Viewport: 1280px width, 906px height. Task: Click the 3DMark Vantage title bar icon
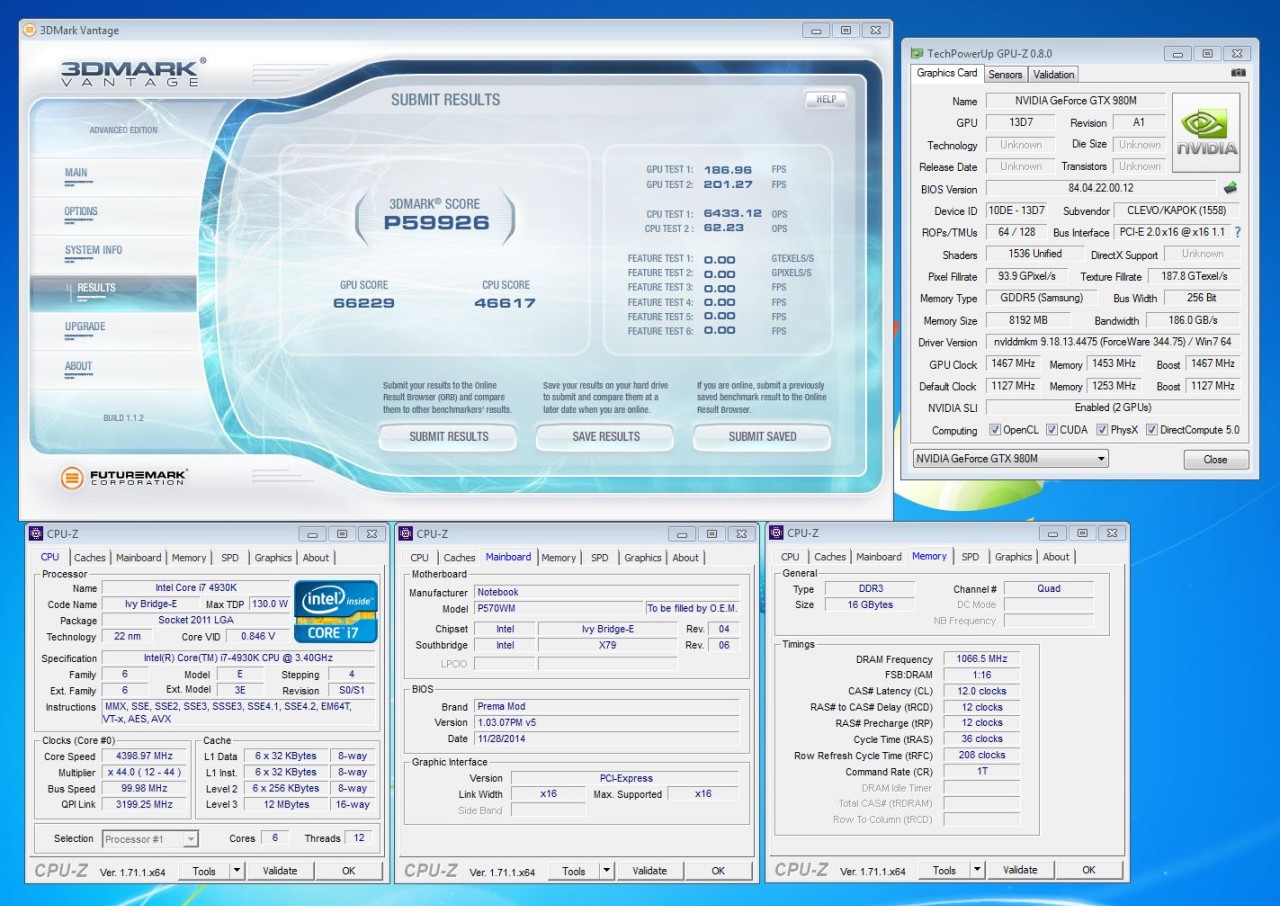pos(30,30)
